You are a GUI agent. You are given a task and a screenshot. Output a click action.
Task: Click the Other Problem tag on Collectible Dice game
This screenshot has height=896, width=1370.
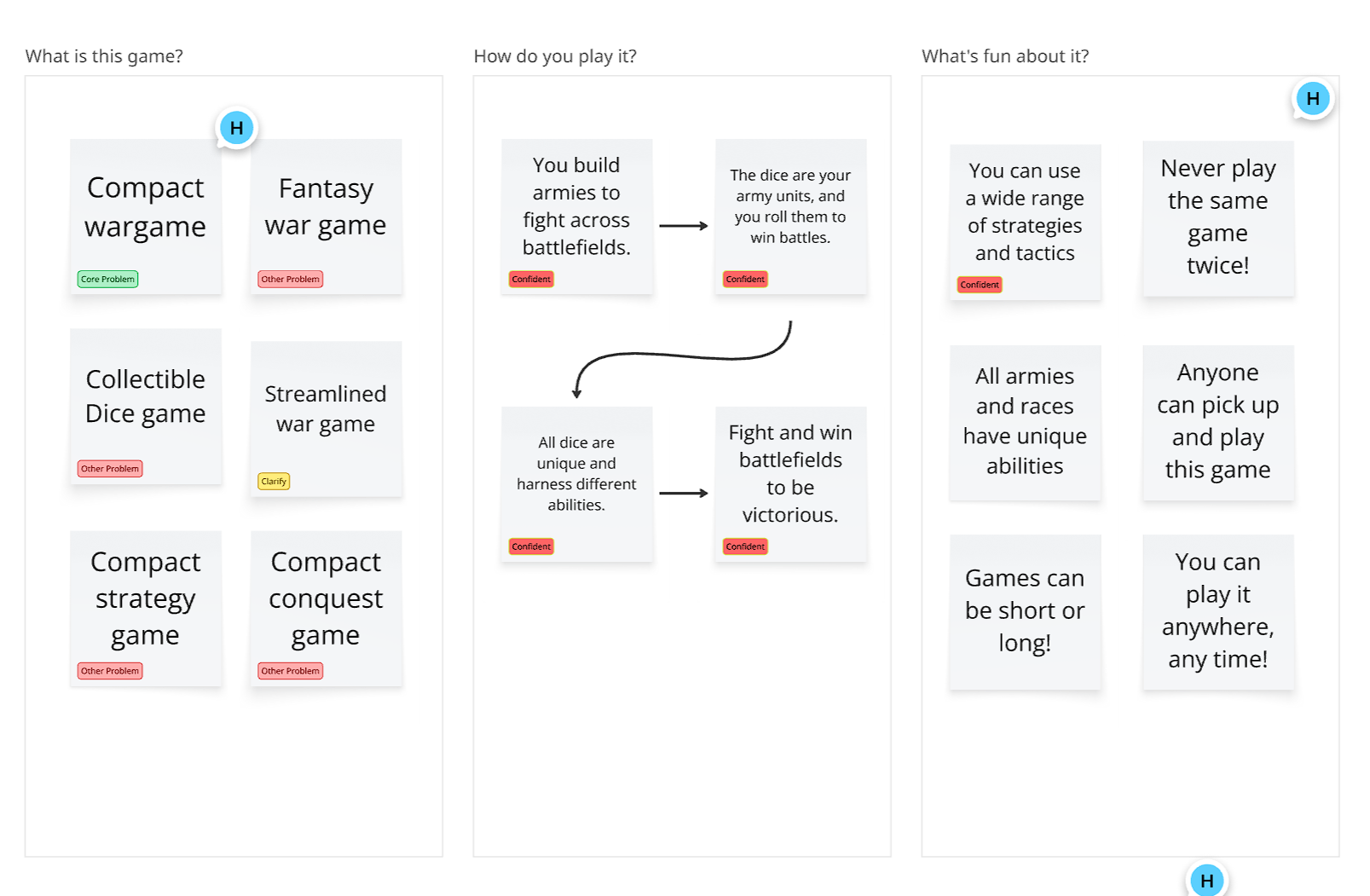coord(110,469)
